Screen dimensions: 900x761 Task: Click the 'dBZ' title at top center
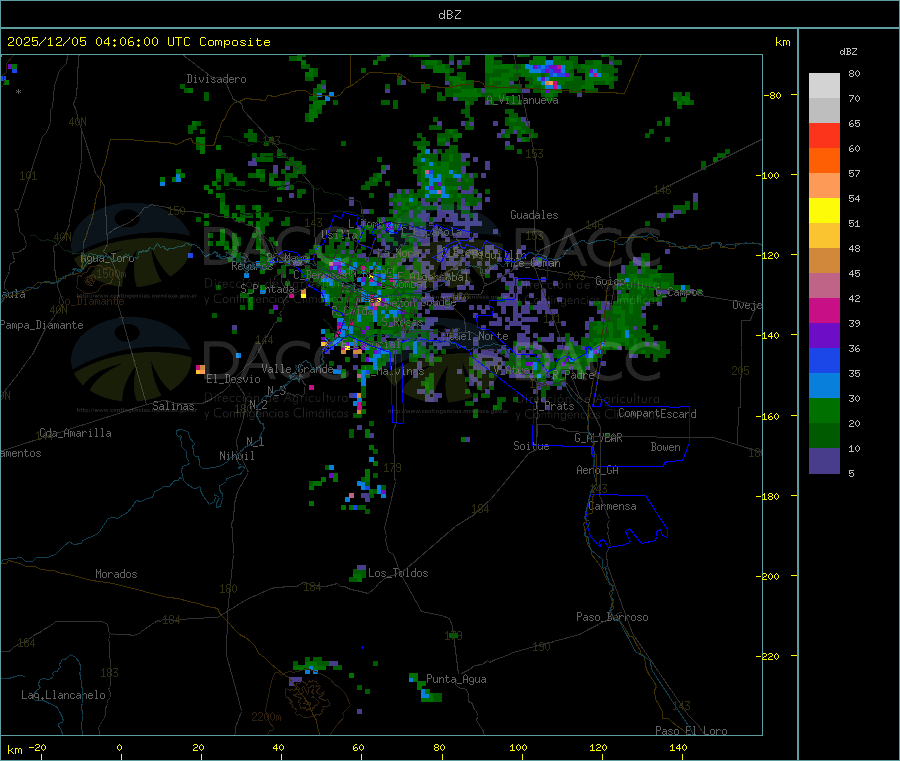point(449,15)
